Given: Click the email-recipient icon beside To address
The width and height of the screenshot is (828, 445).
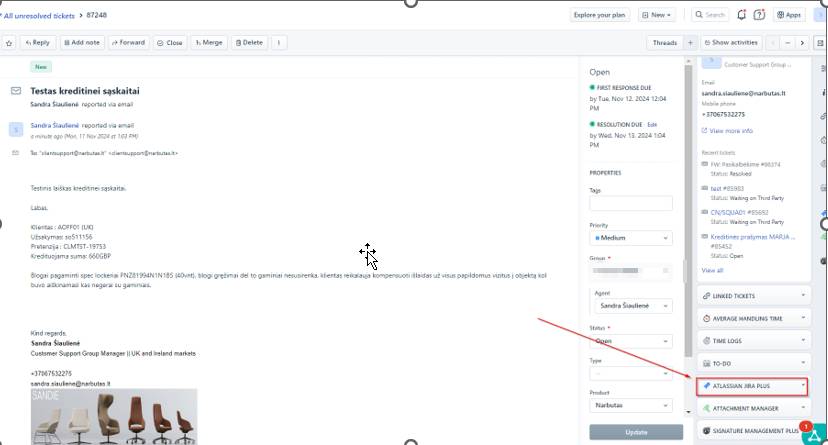Looking at the screenshot, I should pos(15,153).
